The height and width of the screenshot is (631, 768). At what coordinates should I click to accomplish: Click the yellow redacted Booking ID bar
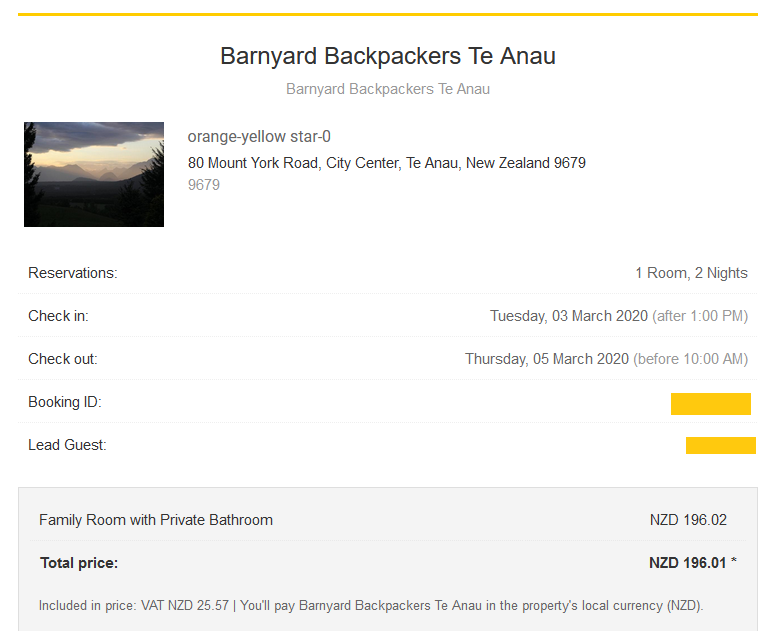(x=710, y=404)
